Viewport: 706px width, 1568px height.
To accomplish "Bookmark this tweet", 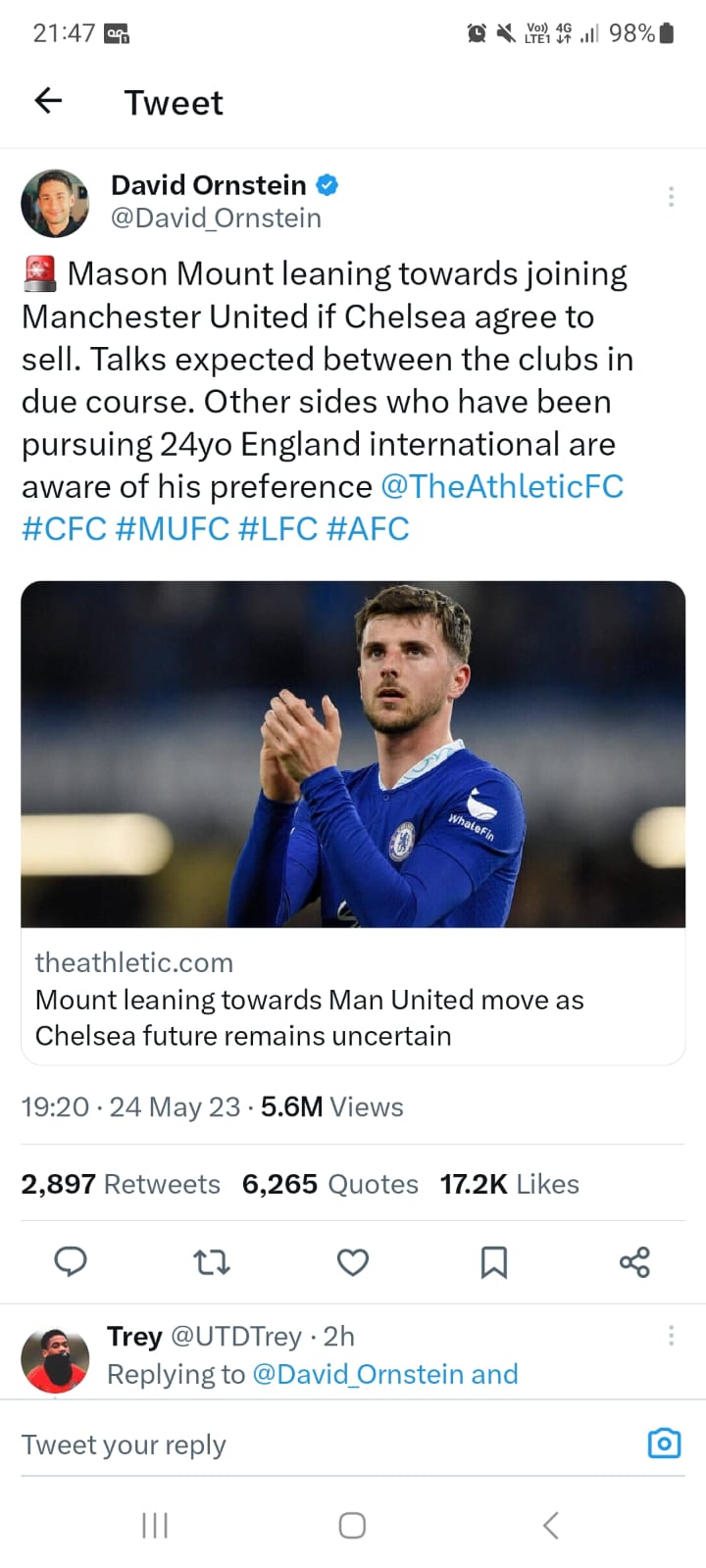I will 494,1262.
